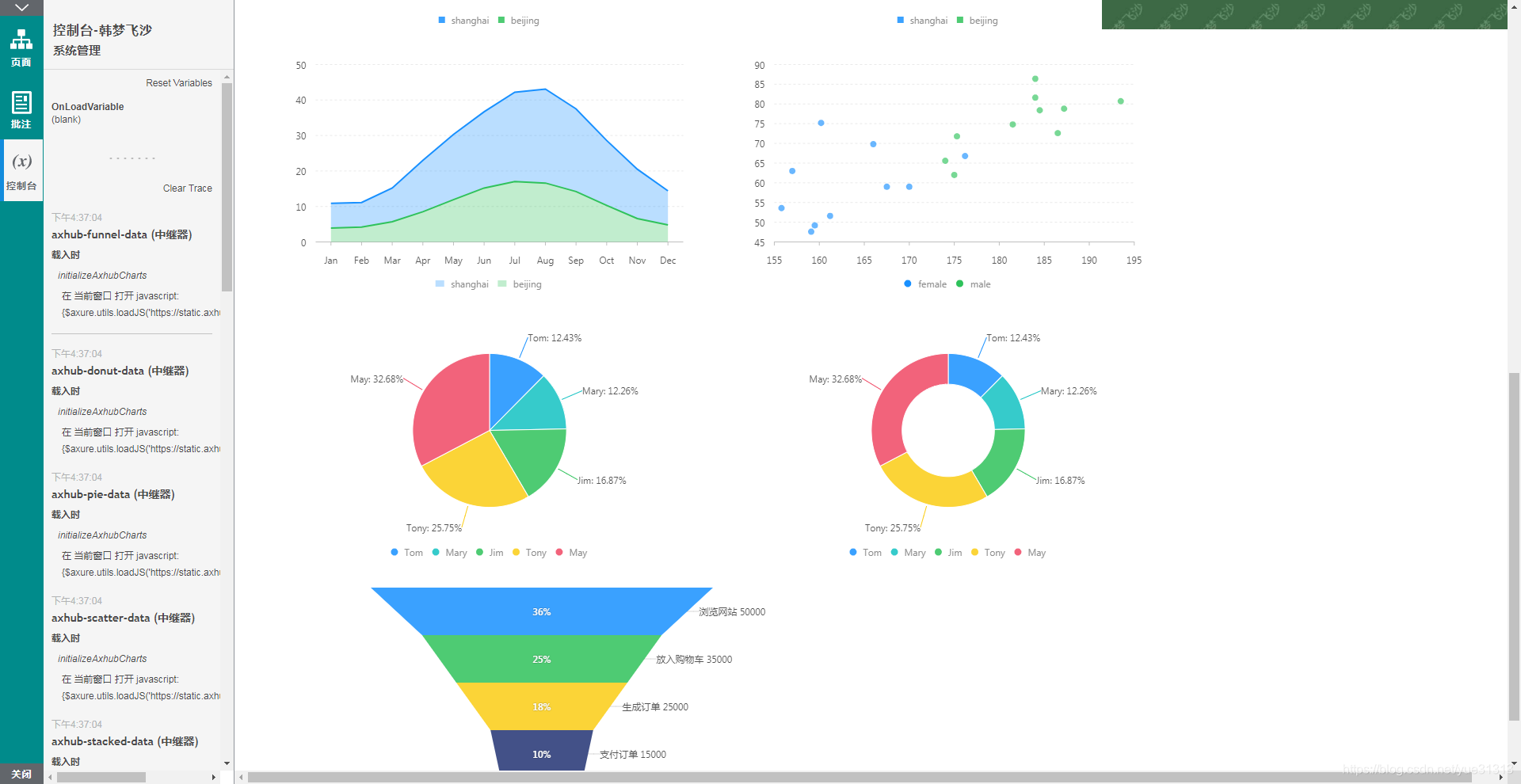Viewport: 1521px width, 784px height.
Task: Toggle shanghai legend below area chart
Action: (x=462, y=284)
